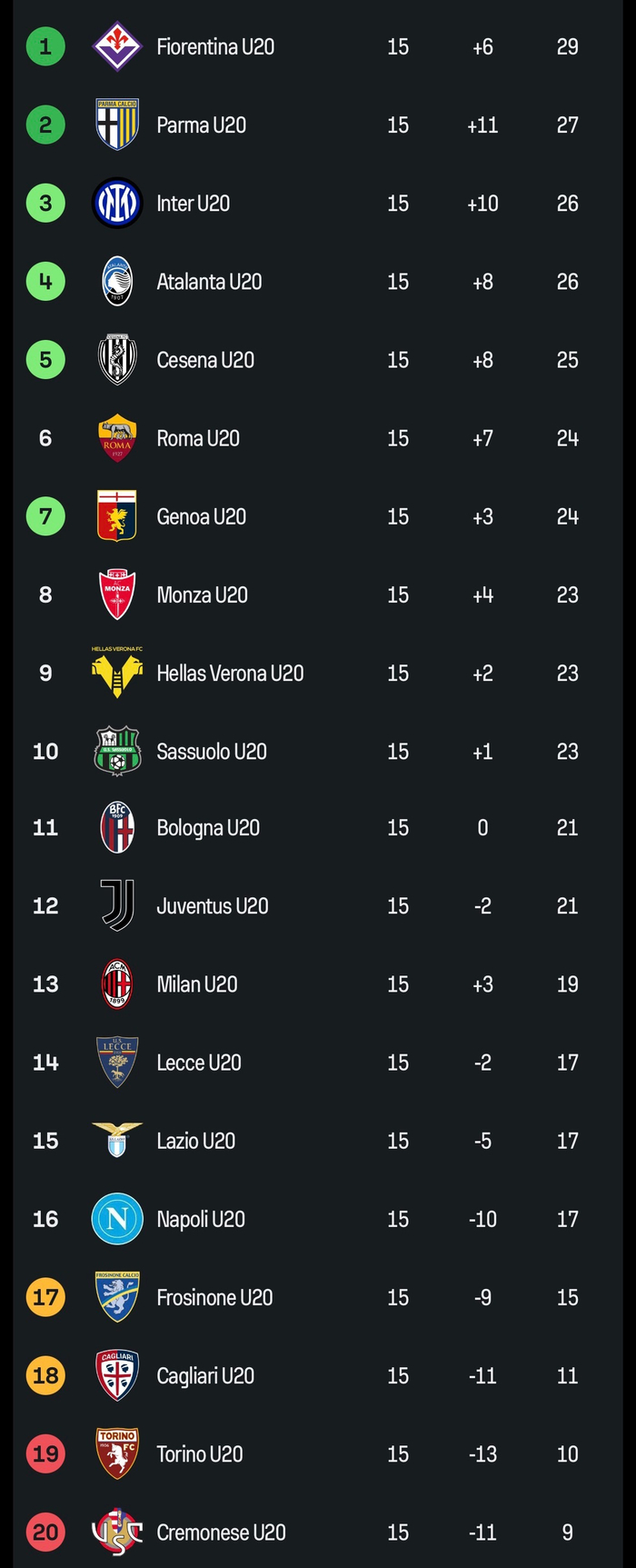Image resolution: width=636 pixels, height=1568 pixels.
Task: Click the Napoli U20 blue N badge
Action: coord(117,1219)
